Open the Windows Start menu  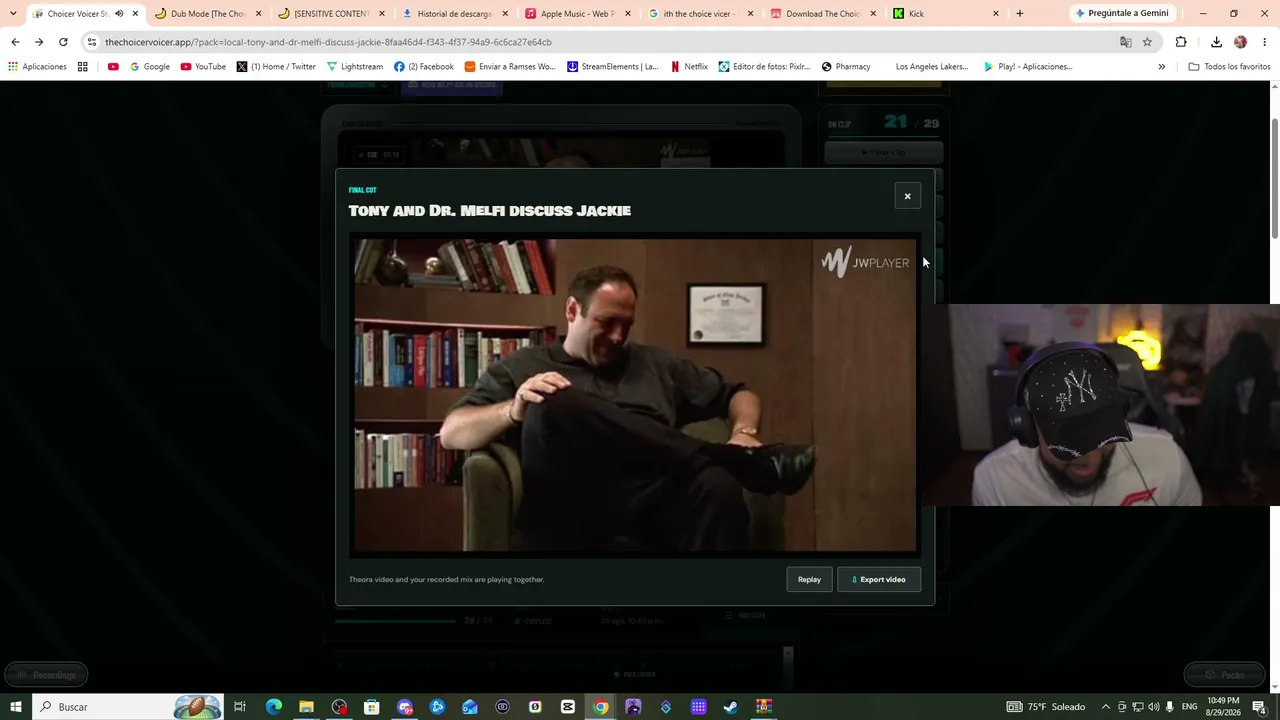pos(16,707)
